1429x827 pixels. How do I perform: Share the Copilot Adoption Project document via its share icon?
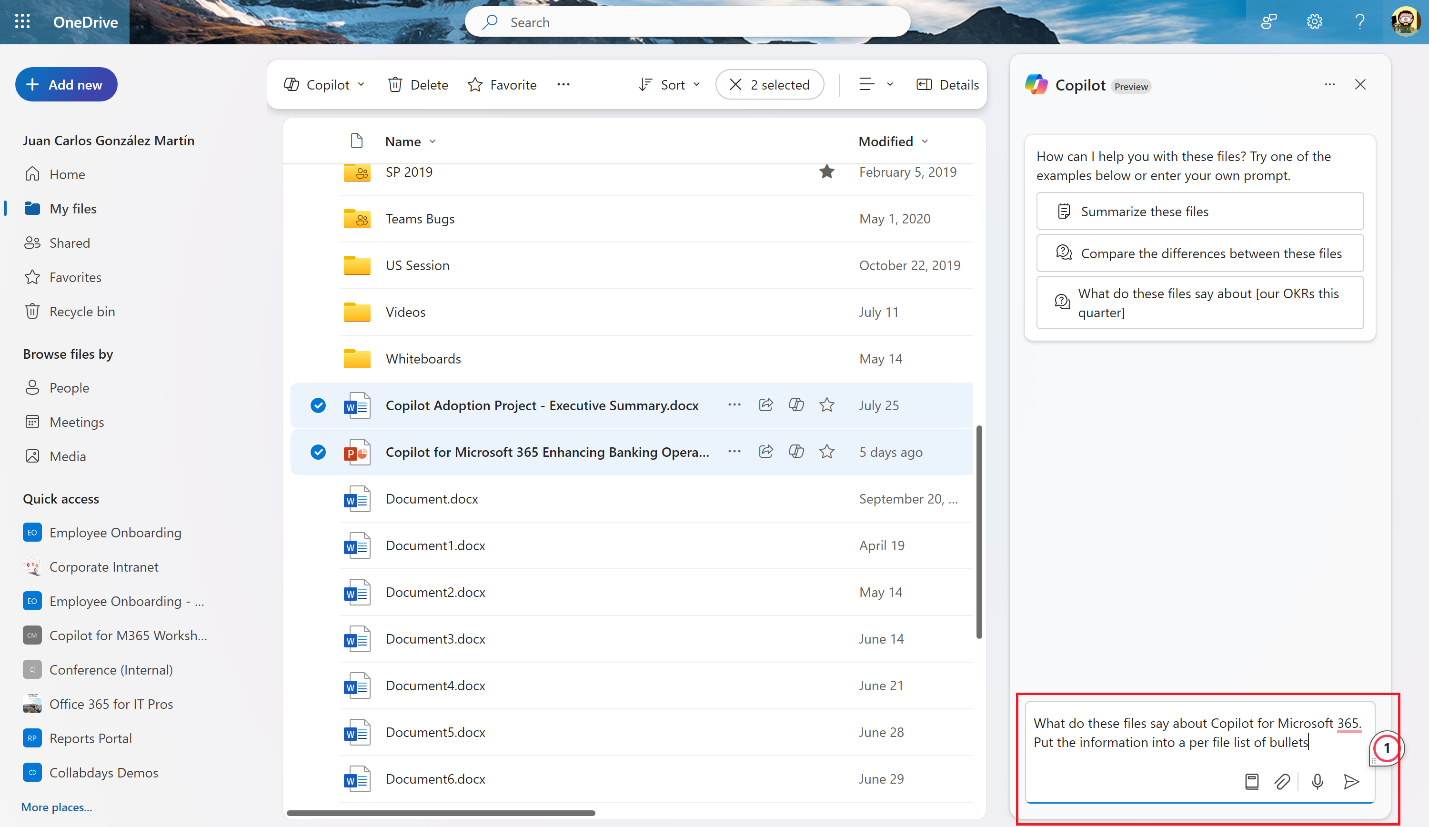pyautogui.click(x=765, y=404)
